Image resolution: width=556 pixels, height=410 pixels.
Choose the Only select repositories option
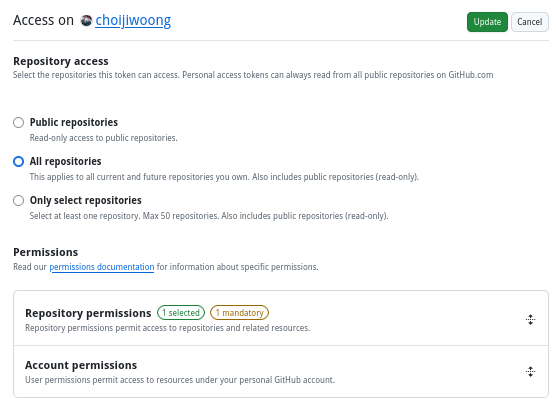[18, 200]
